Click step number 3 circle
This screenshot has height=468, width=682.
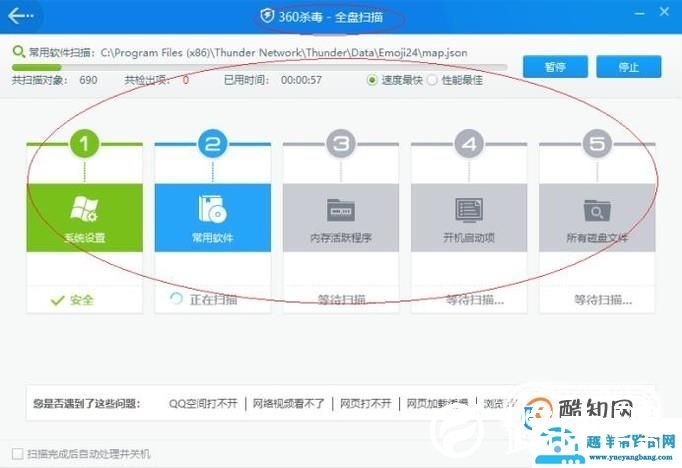coord(341,144)
